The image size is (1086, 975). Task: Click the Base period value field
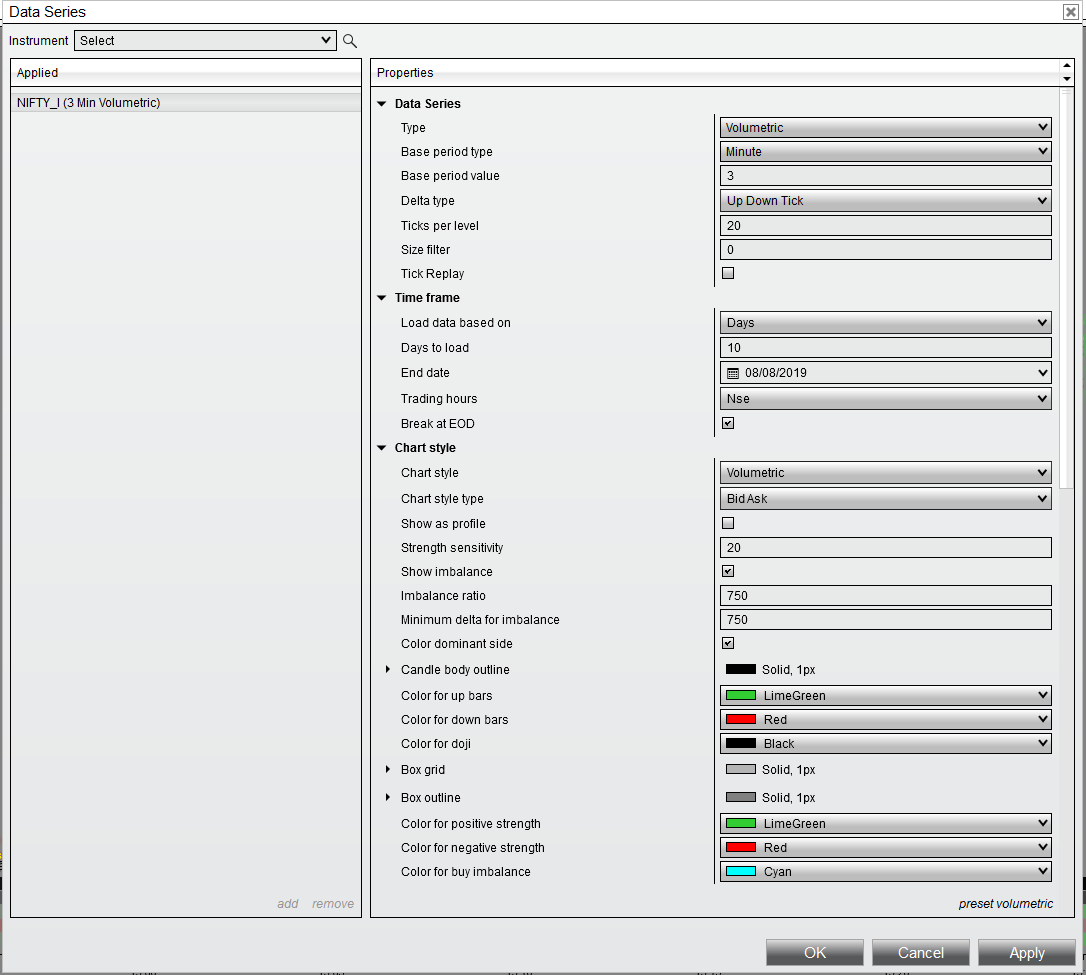[x=885, y=176]
